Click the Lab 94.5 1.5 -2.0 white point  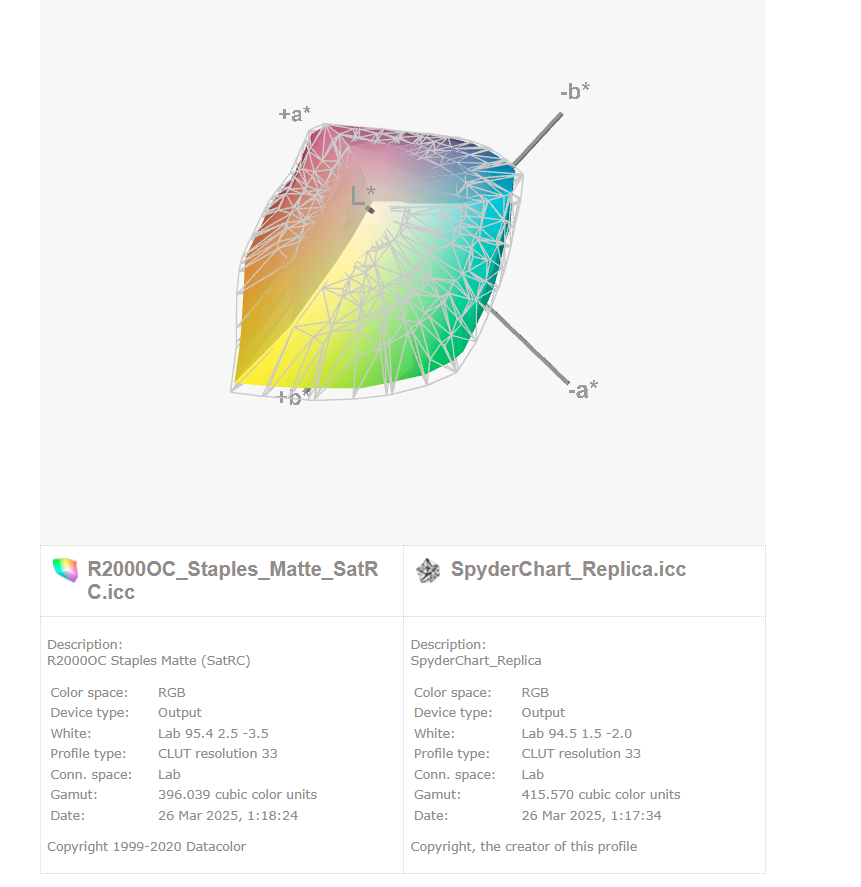pos(576,733)
